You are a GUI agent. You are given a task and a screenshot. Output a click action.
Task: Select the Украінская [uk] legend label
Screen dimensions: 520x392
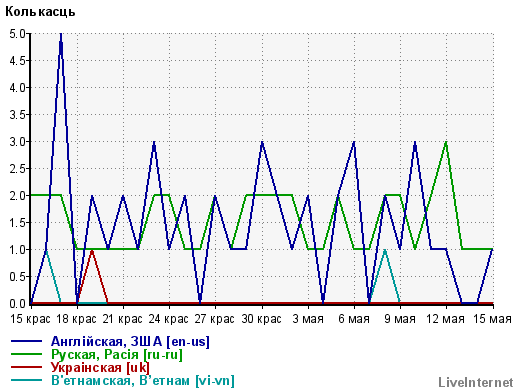[x=100, y=368]
